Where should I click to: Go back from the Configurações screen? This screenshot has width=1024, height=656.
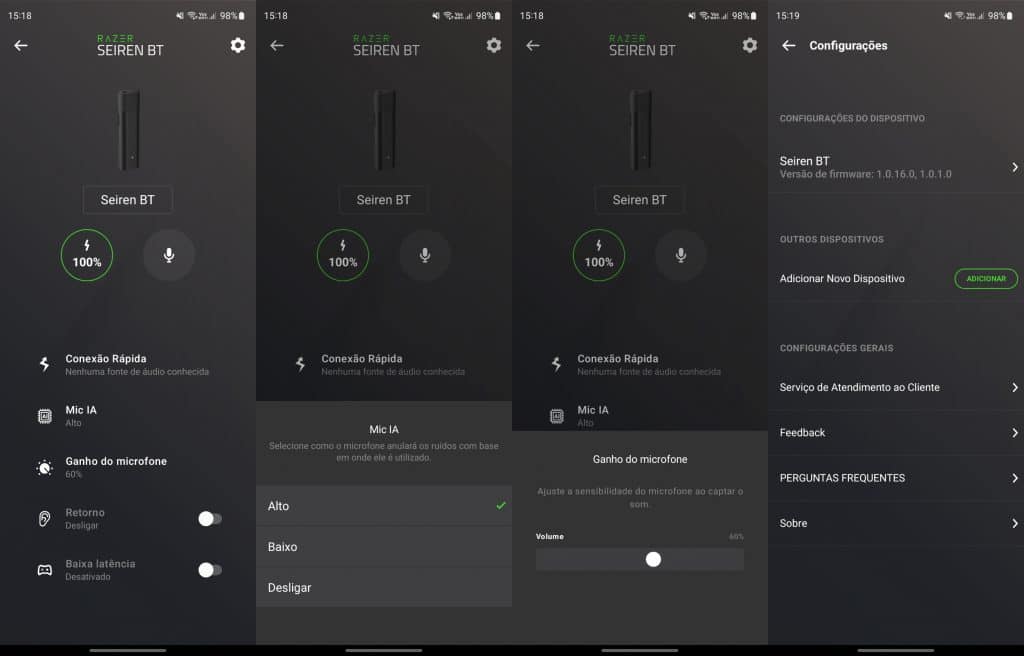789,45
